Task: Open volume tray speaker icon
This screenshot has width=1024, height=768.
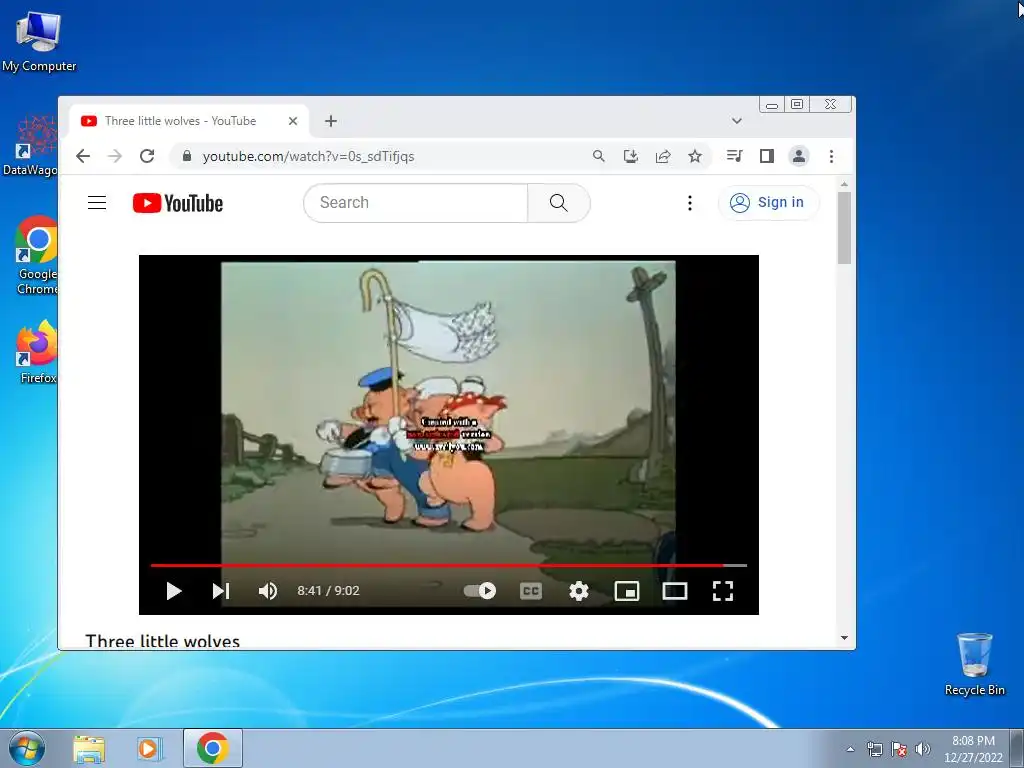Action: tap(922, 749)
